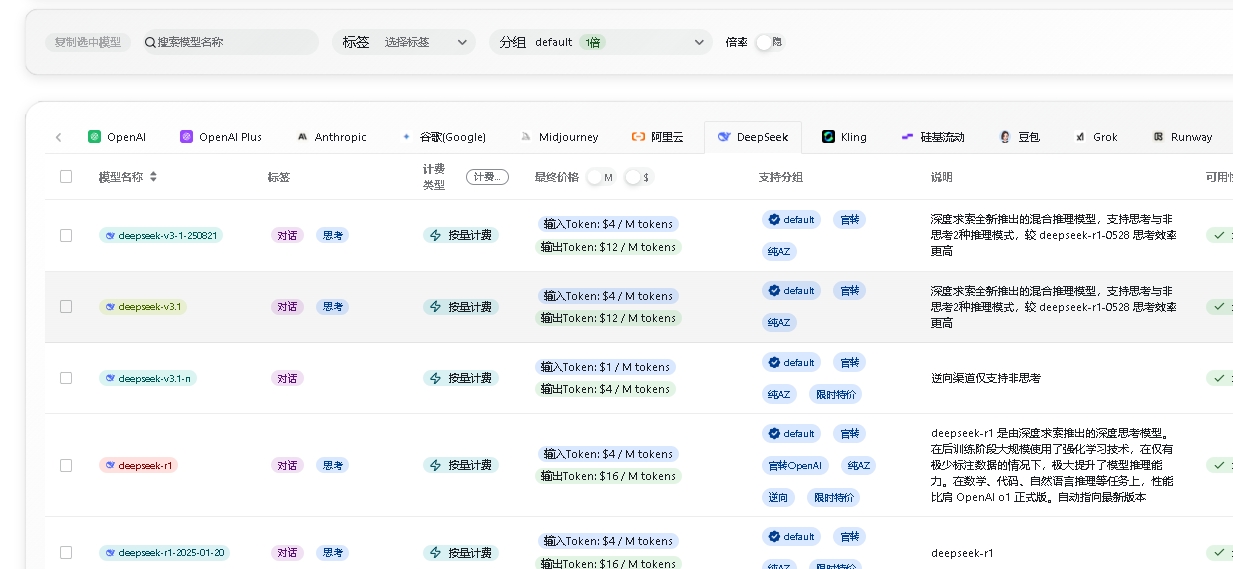The image size is (1233, 569).
Task: Click the Google star logo icon
Action: (406, 137)
